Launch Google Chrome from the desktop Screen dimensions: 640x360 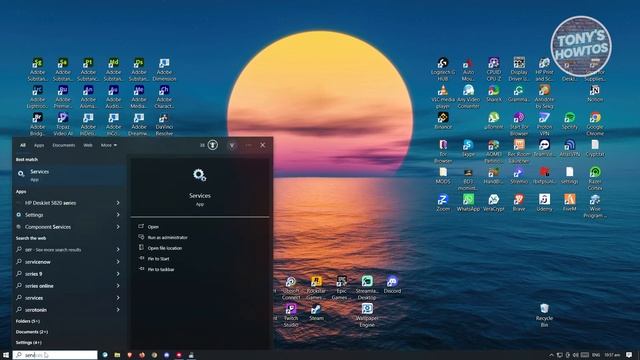click(x=595, y=124)
